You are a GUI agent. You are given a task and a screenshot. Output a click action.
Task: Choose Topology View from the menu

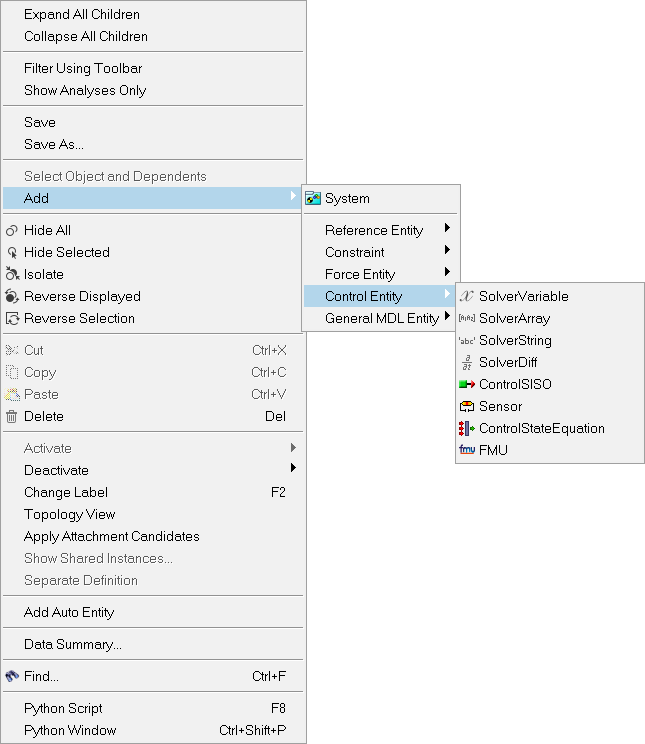click(70, 514)
